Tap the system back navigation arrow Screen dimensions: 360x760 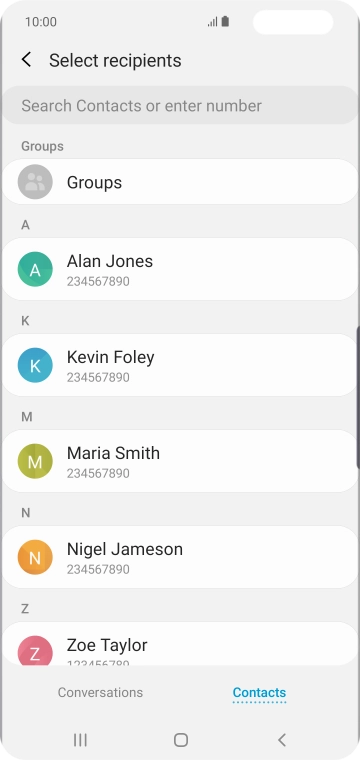[282, 740]
